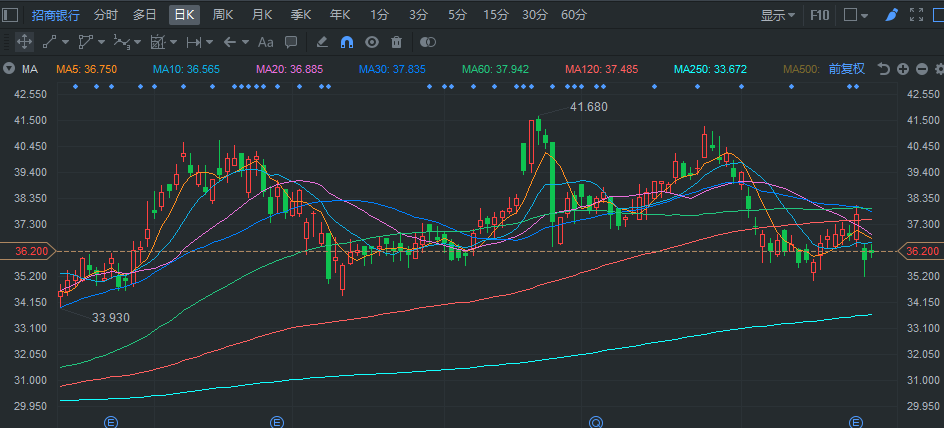944x428 pixels.
Task: Grab the drawing toolbar drag handle
Action: point(6,42)
